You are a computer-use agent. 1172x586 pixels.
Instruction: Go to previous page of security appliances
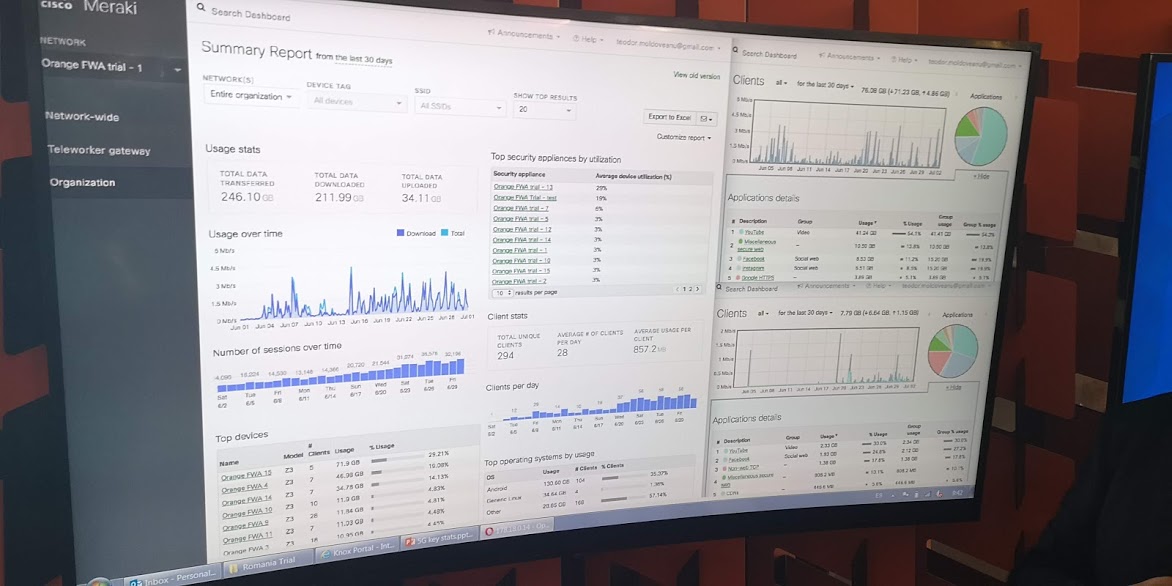(678, 289)
